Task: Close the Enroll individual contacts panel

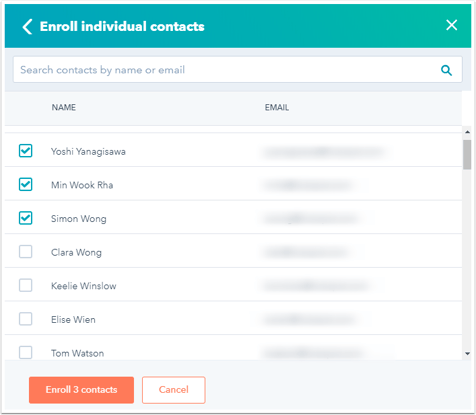Action: tap(451, 25)
